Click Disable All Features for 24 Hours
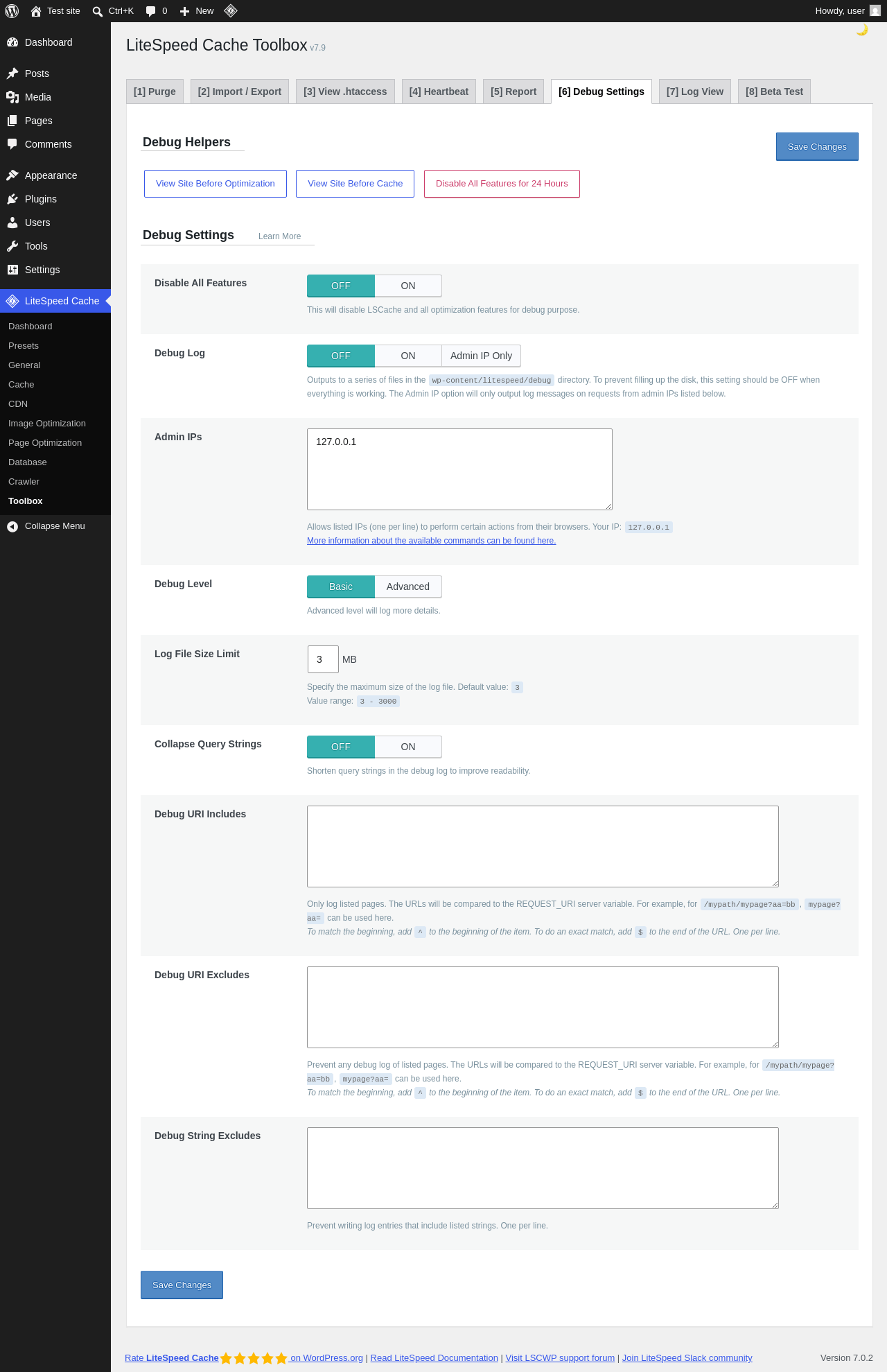 click(x=502, y=184)
